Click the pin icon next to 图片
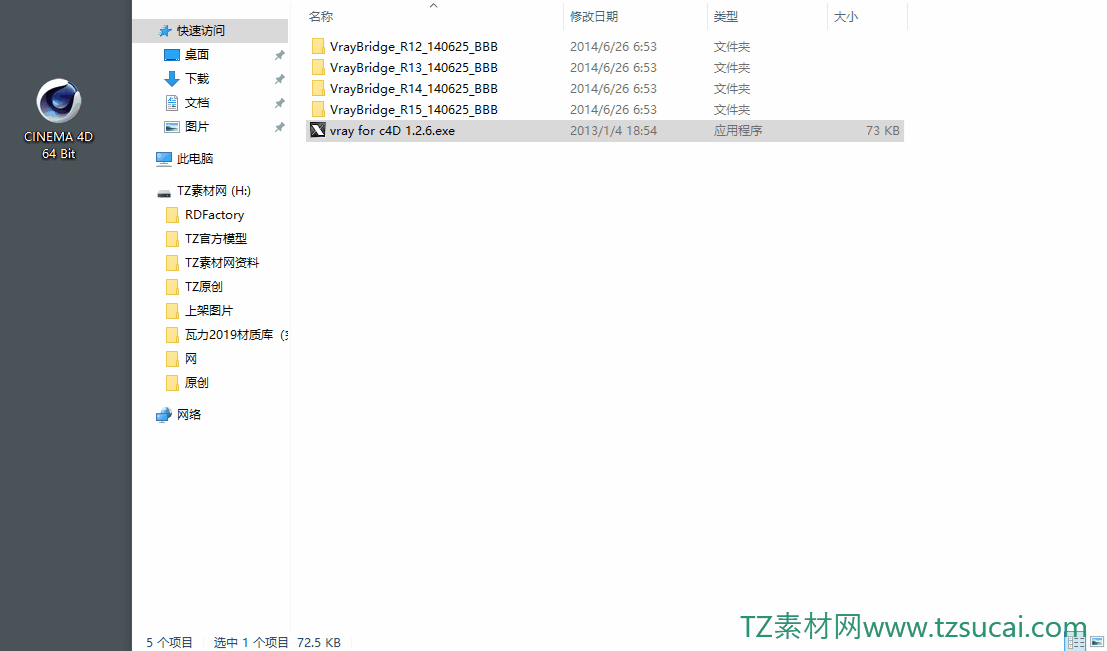The image size is (1107, 651). (280, 127)
